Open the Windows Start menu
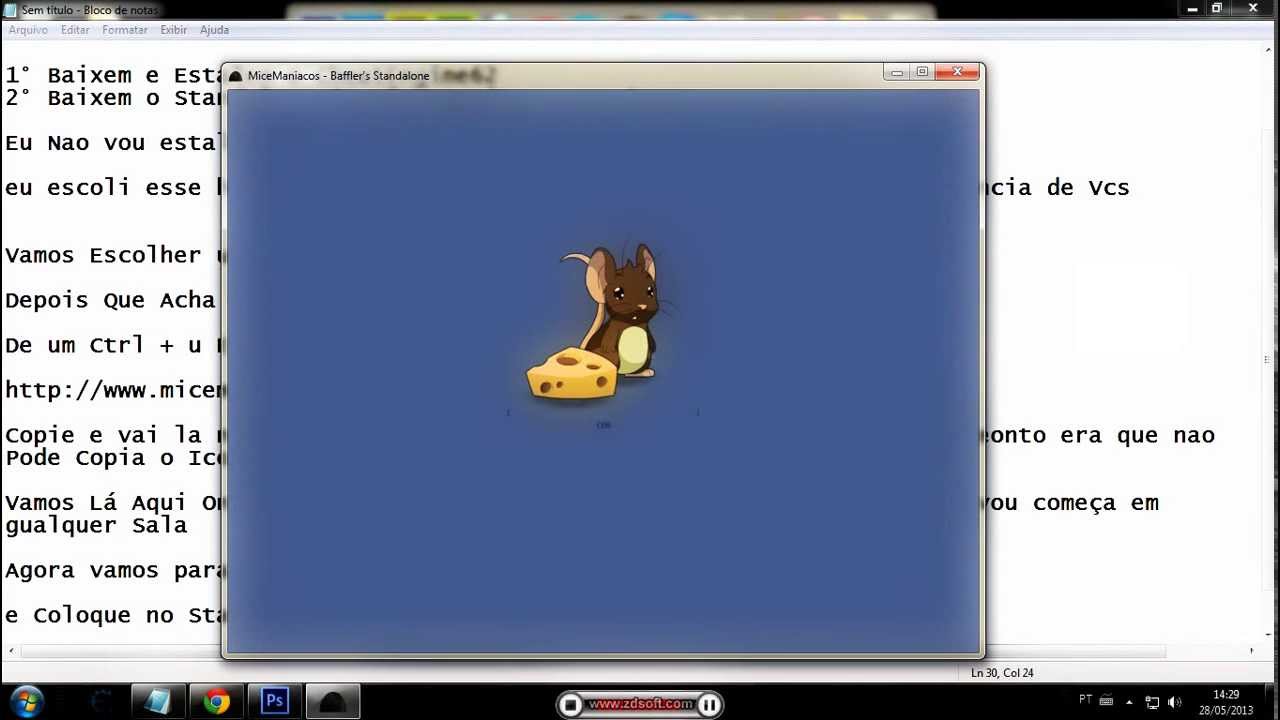 (x=27, y=702)
